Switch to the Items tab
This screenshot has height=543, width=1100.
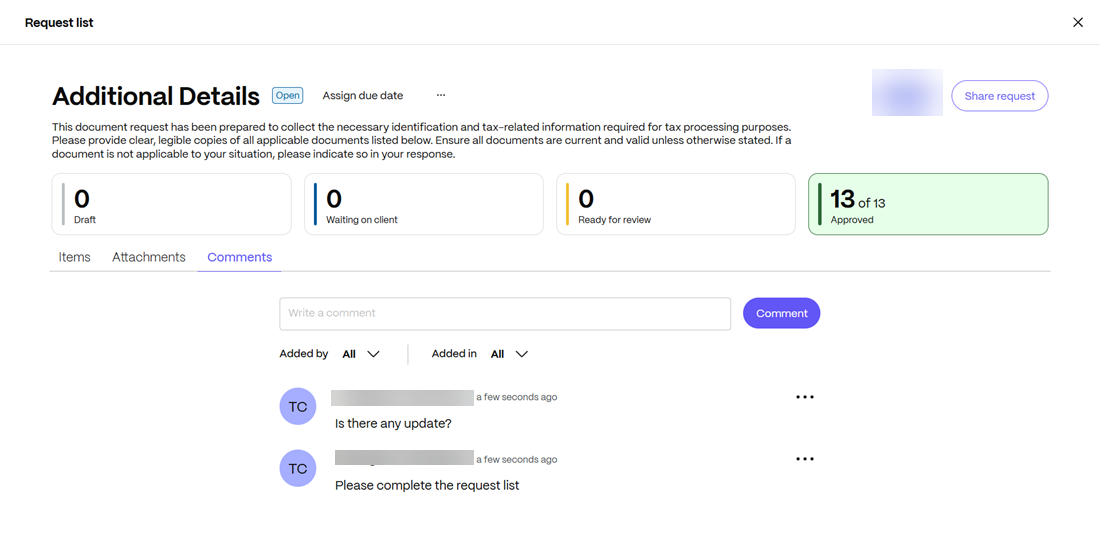[x=74, y=257]
